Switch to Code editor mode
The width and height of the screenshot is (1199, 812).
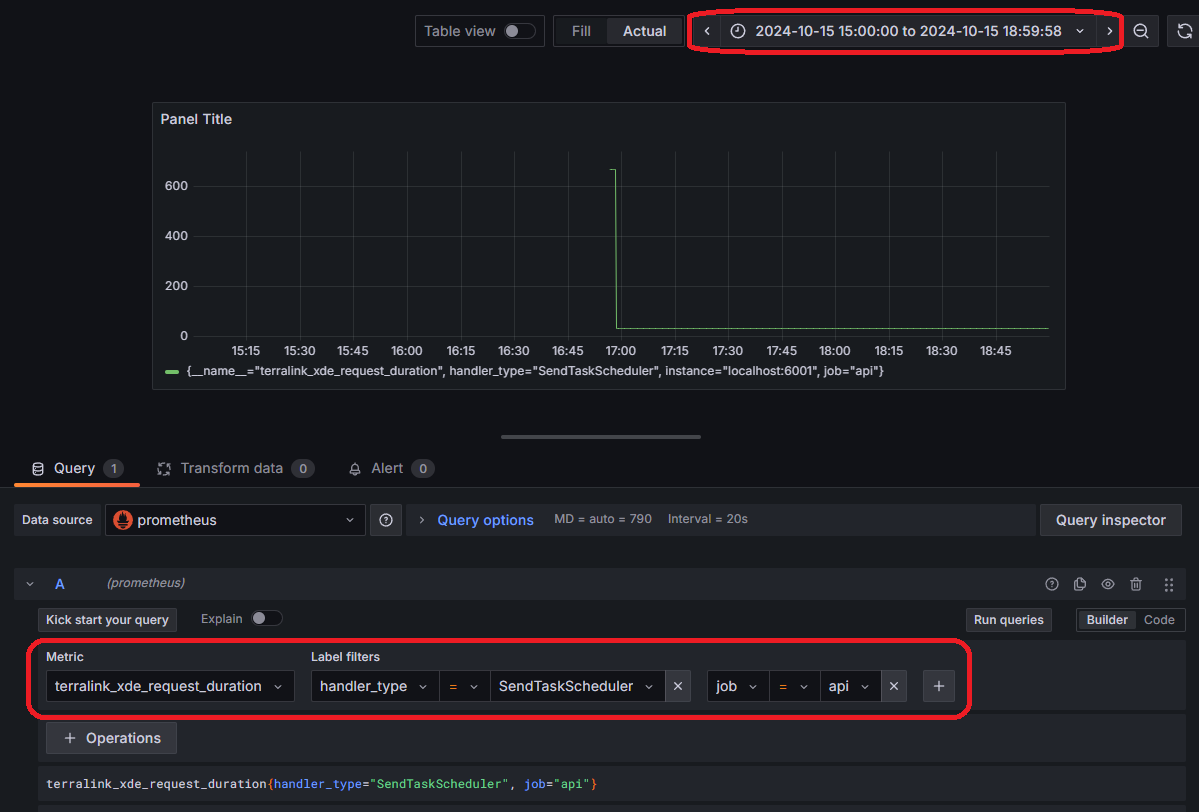tap(1158, 619)
